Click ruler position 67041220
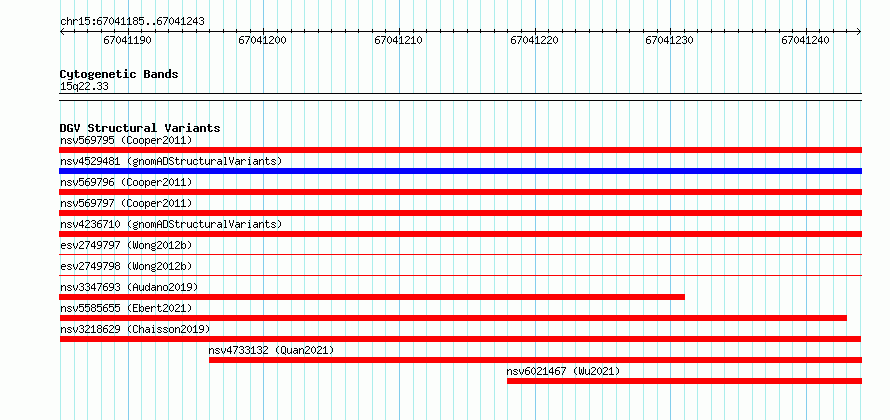The image size is (890, 420). (535, 40)
